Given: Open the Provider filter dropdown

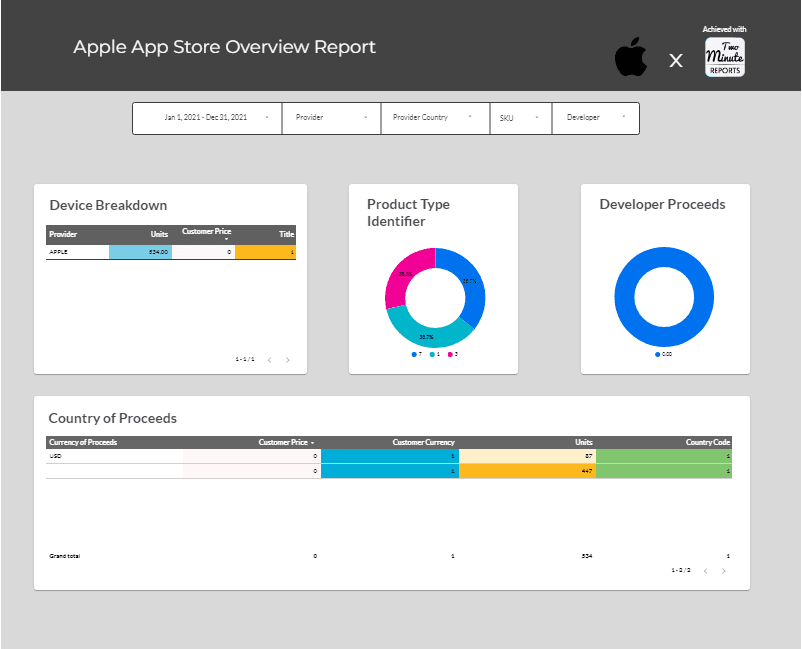Looking at the screenshot, I should click(331, 118).
